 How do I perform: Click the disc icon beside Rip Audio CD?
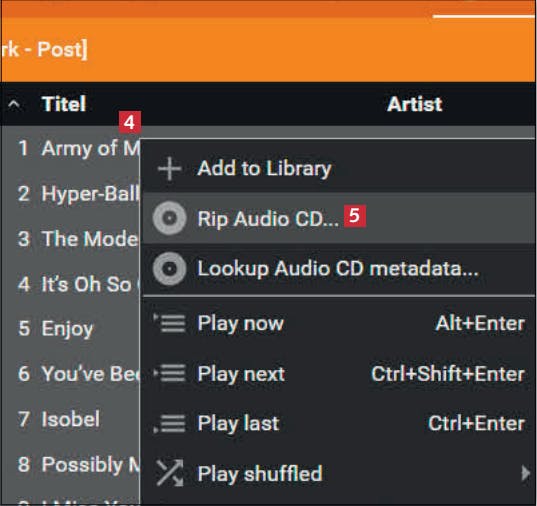tap(170, 218)
